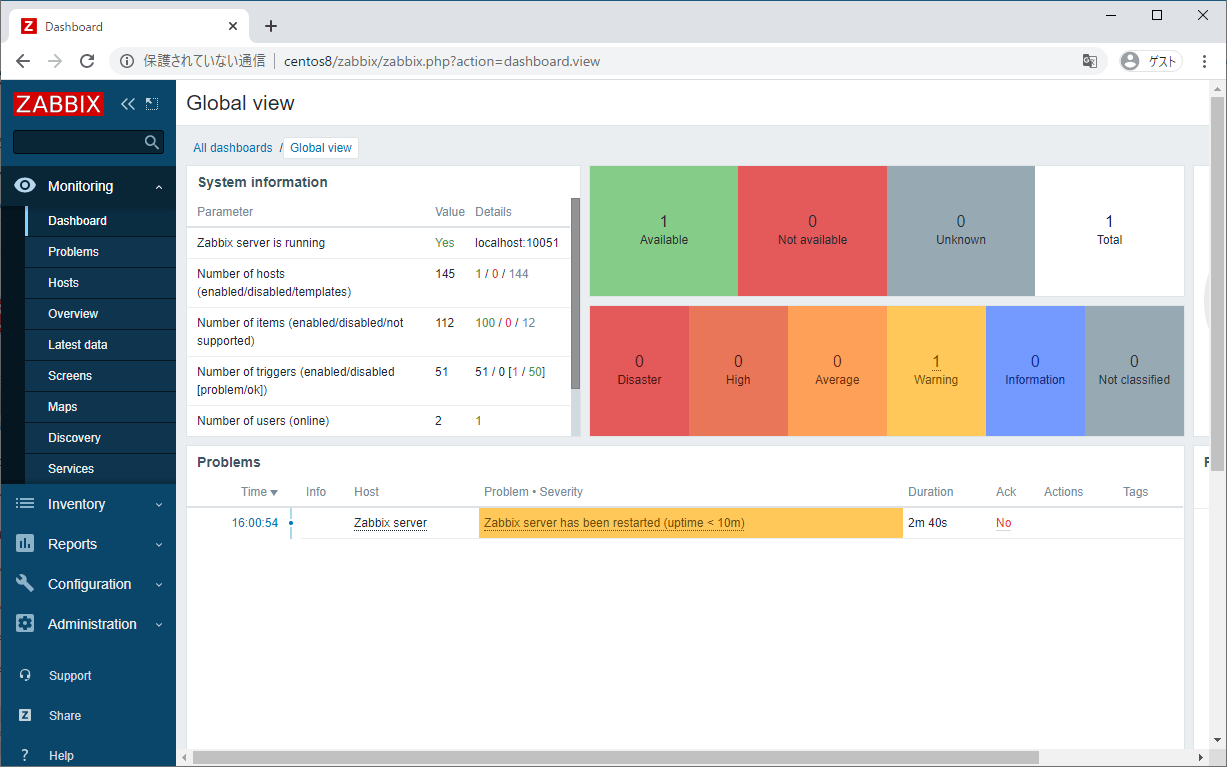Click the Configuration wrench icon
Screen dimensions: 1227x767
25,584
